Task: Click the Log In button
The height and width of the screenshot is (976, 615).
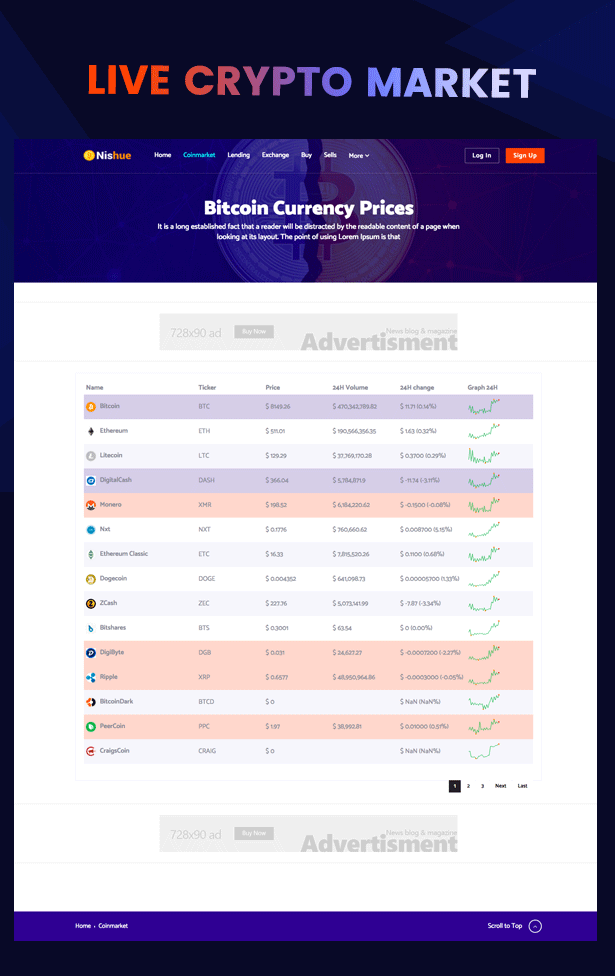Action: 481,155
